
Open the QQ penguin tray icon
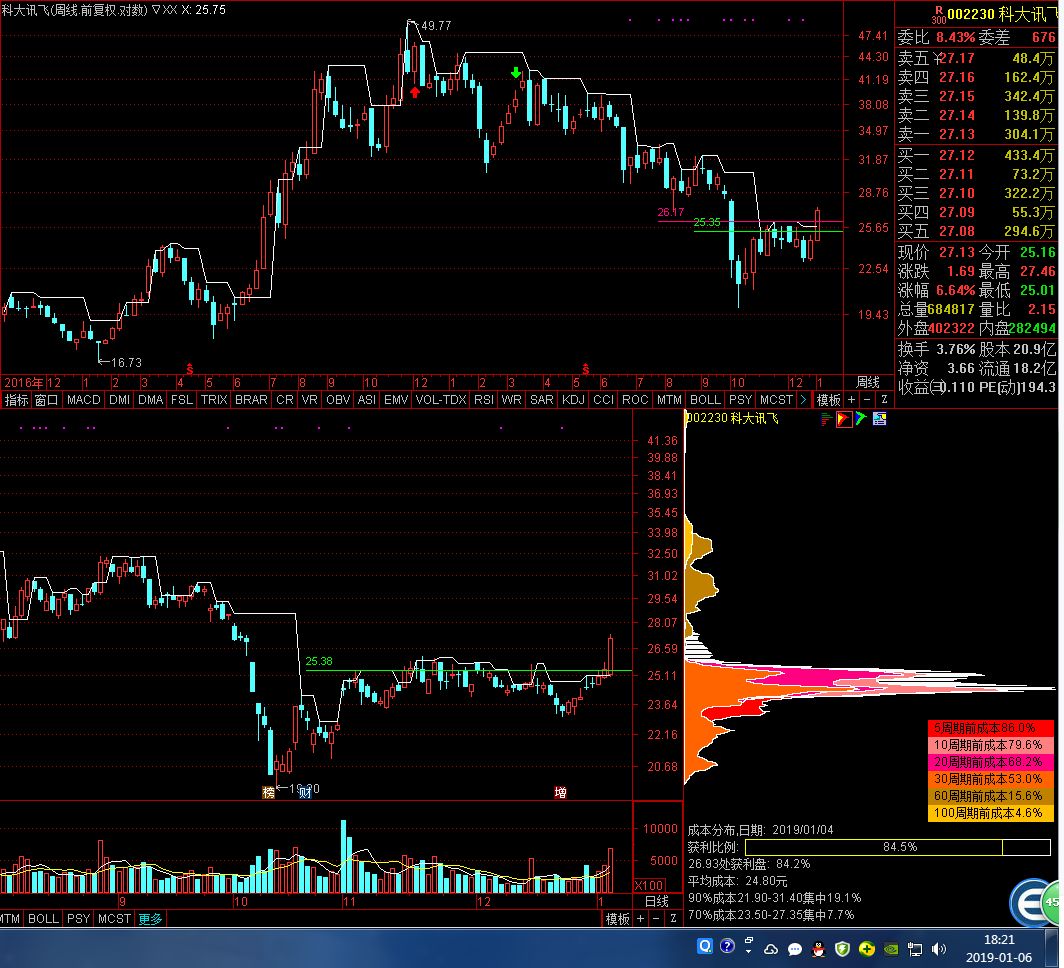tap(817, 948)
